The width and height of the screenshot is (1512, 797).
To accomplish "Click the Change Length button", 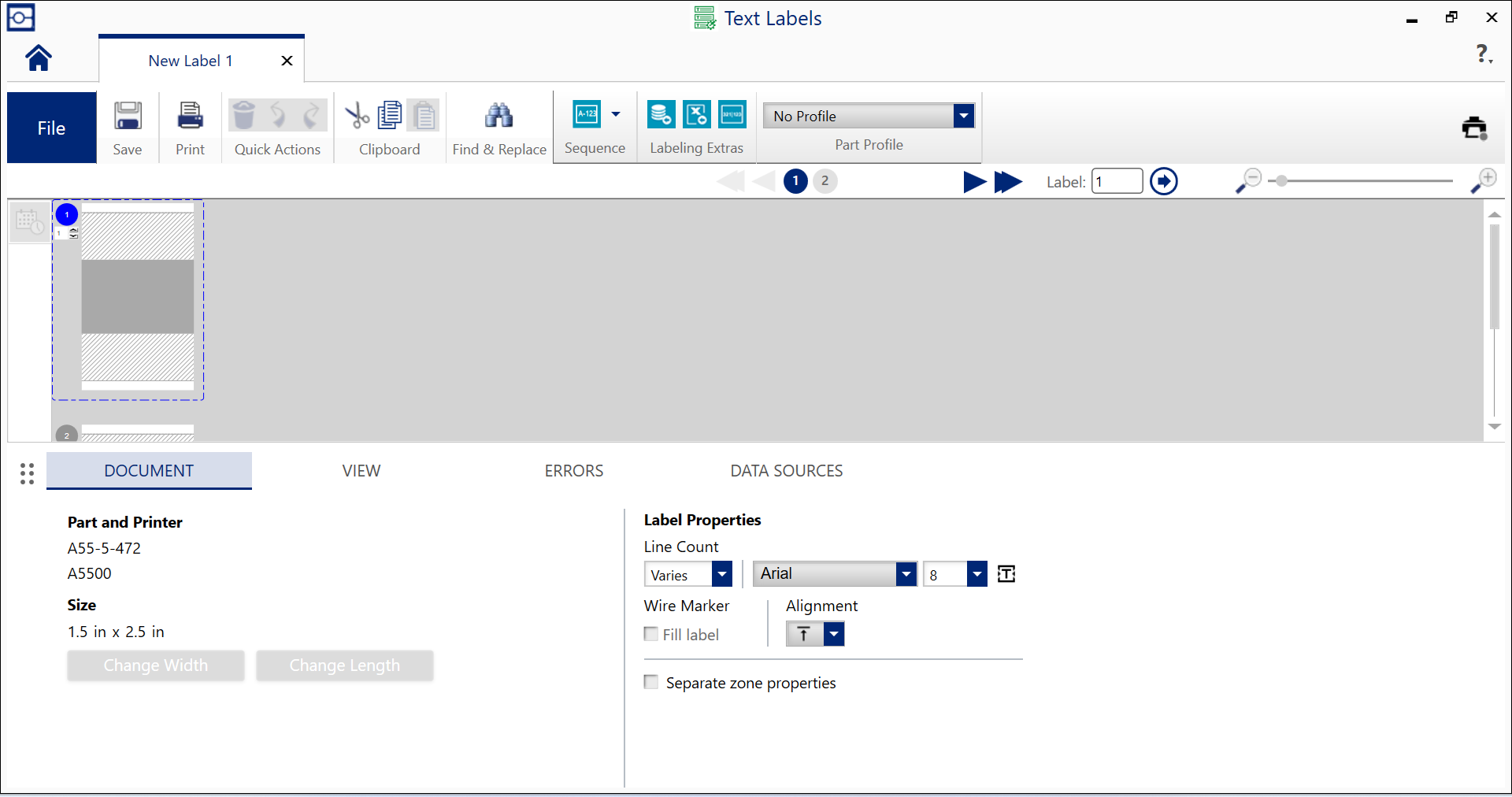I will (x=345, y=665).
